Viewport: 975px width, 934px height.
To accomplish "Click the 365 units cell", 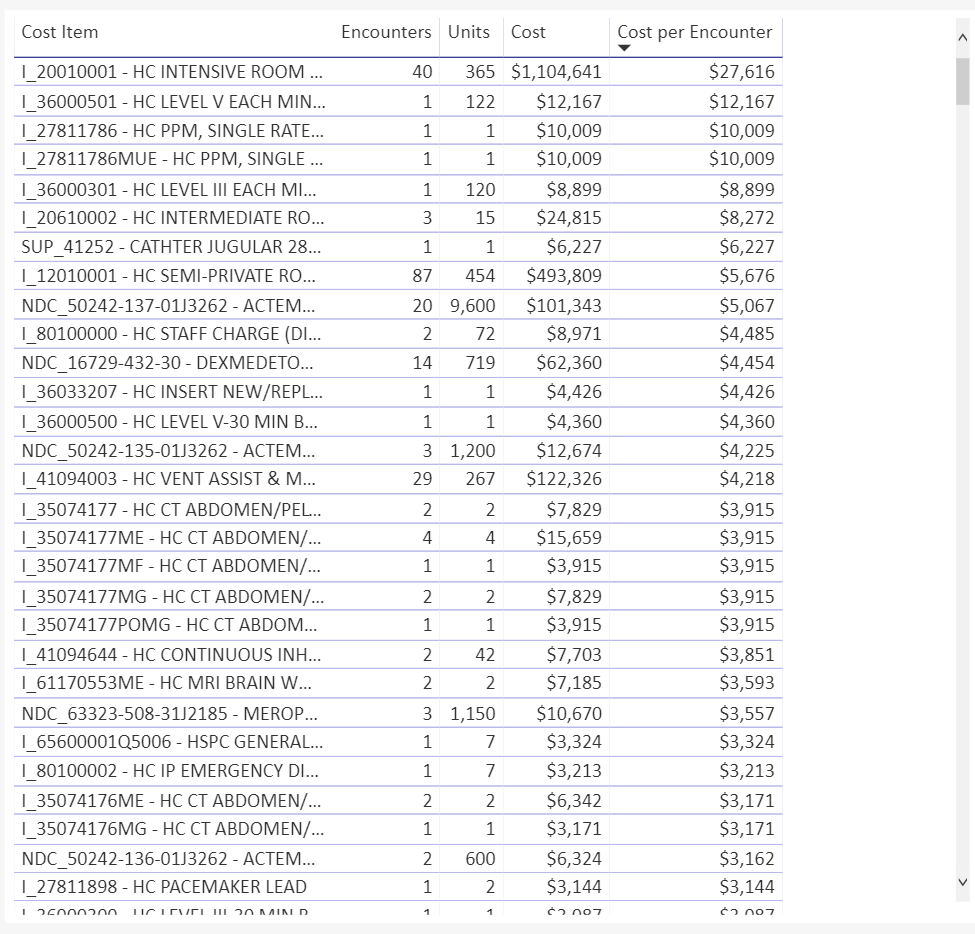I will 480,72.
